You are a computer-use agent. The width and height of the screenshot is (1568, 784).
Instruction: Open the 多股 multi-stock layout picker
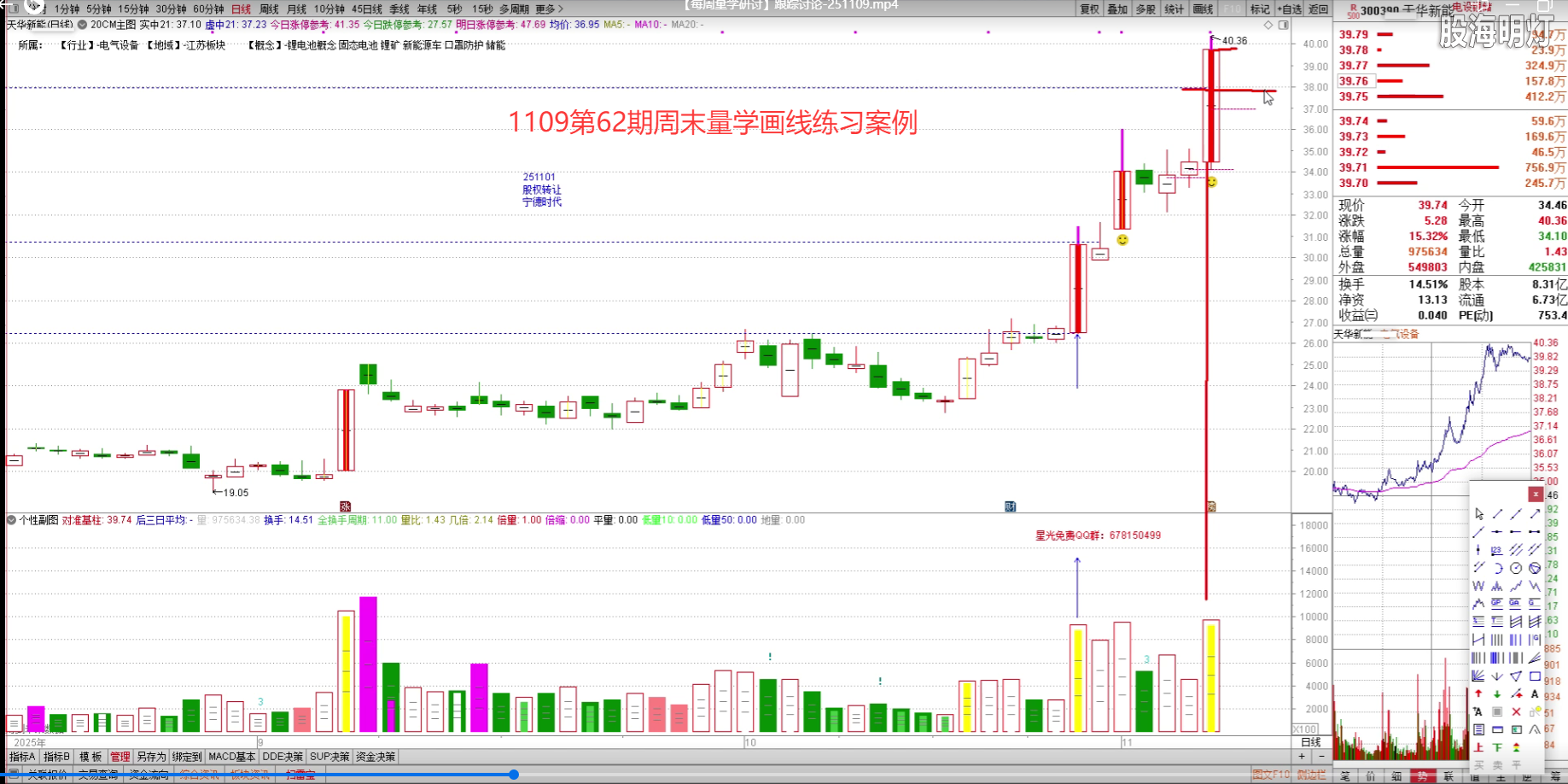[1146, 9]
